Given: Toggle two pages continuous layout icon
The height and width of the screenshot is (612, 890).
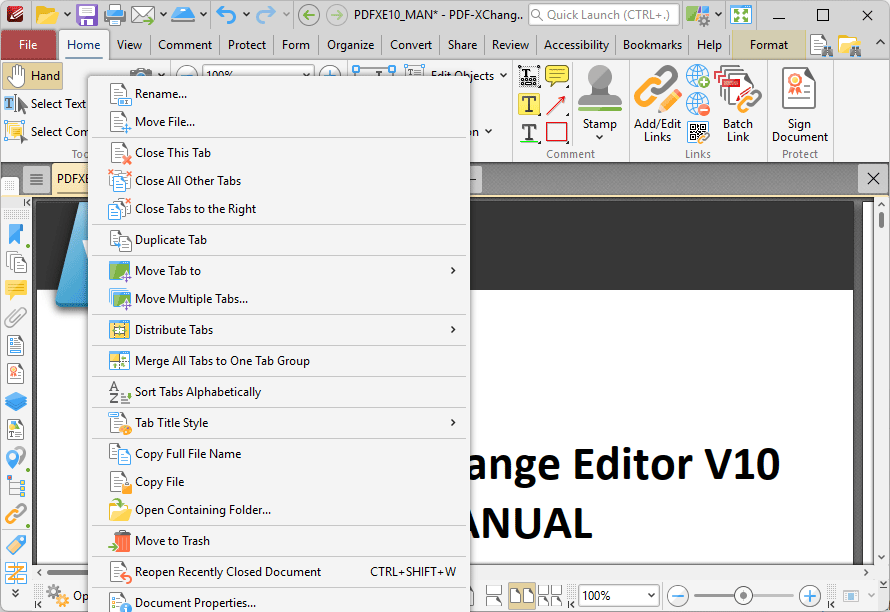Looking at the screenshot, I should (549, 596).
